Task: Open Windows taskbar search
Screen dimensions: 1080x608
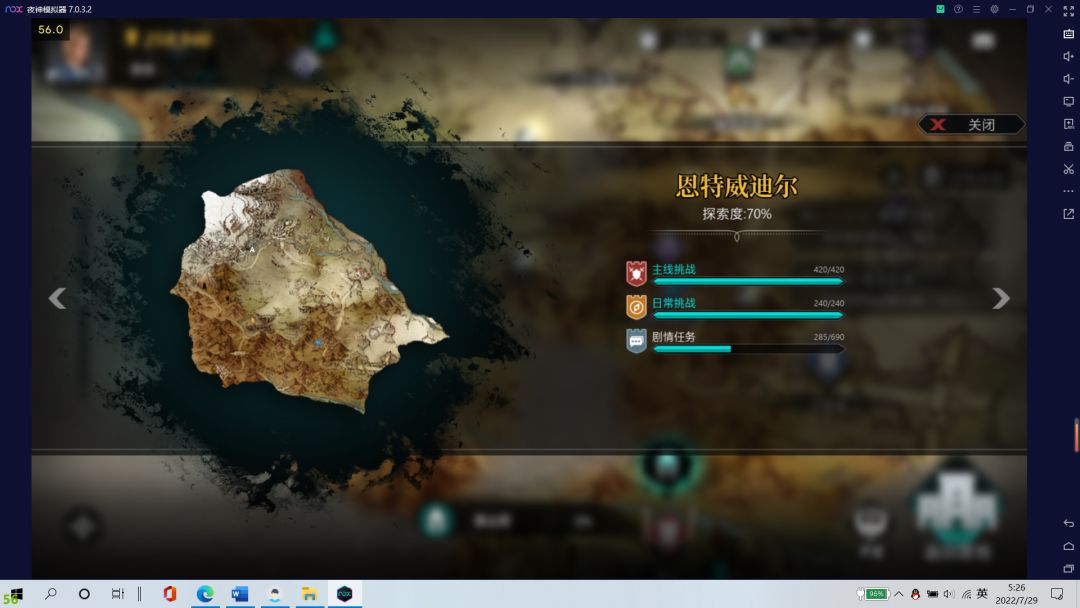Action: 50,594
